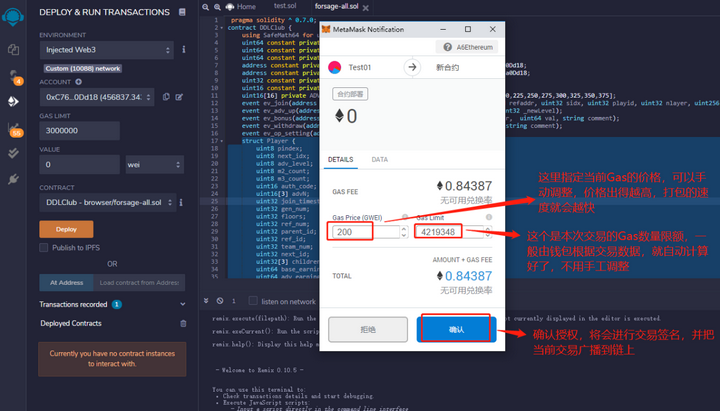Click Value input field showing 0
This screenshot has height=411, width=720.
pos(79,164)
